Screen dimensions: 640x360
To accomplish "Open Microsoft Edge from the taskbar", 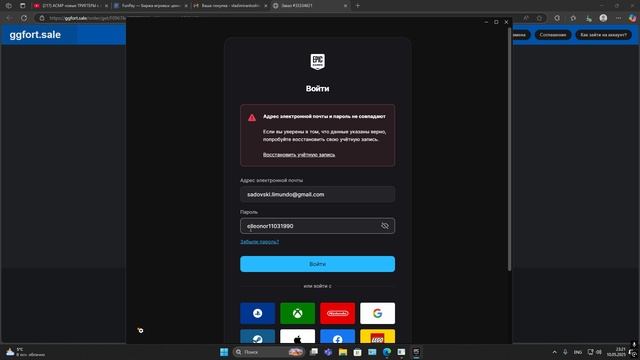I will pyautogui.click(x=387, y=352).
